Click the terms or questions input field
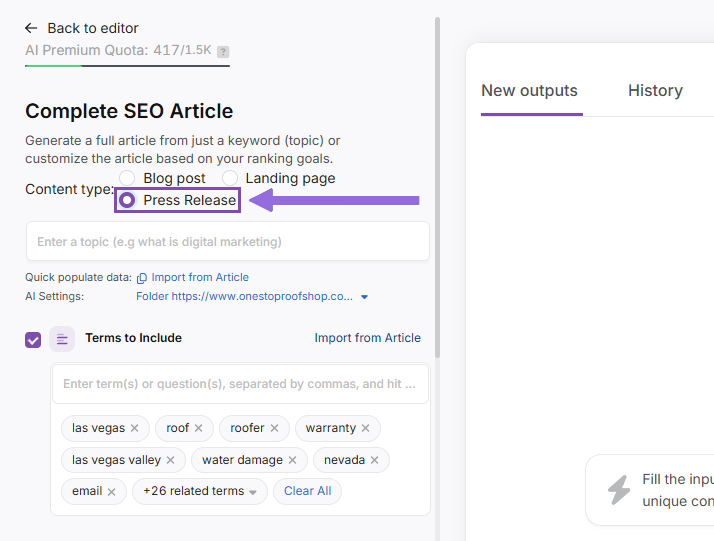714x541 pixels. click(240, 384)
